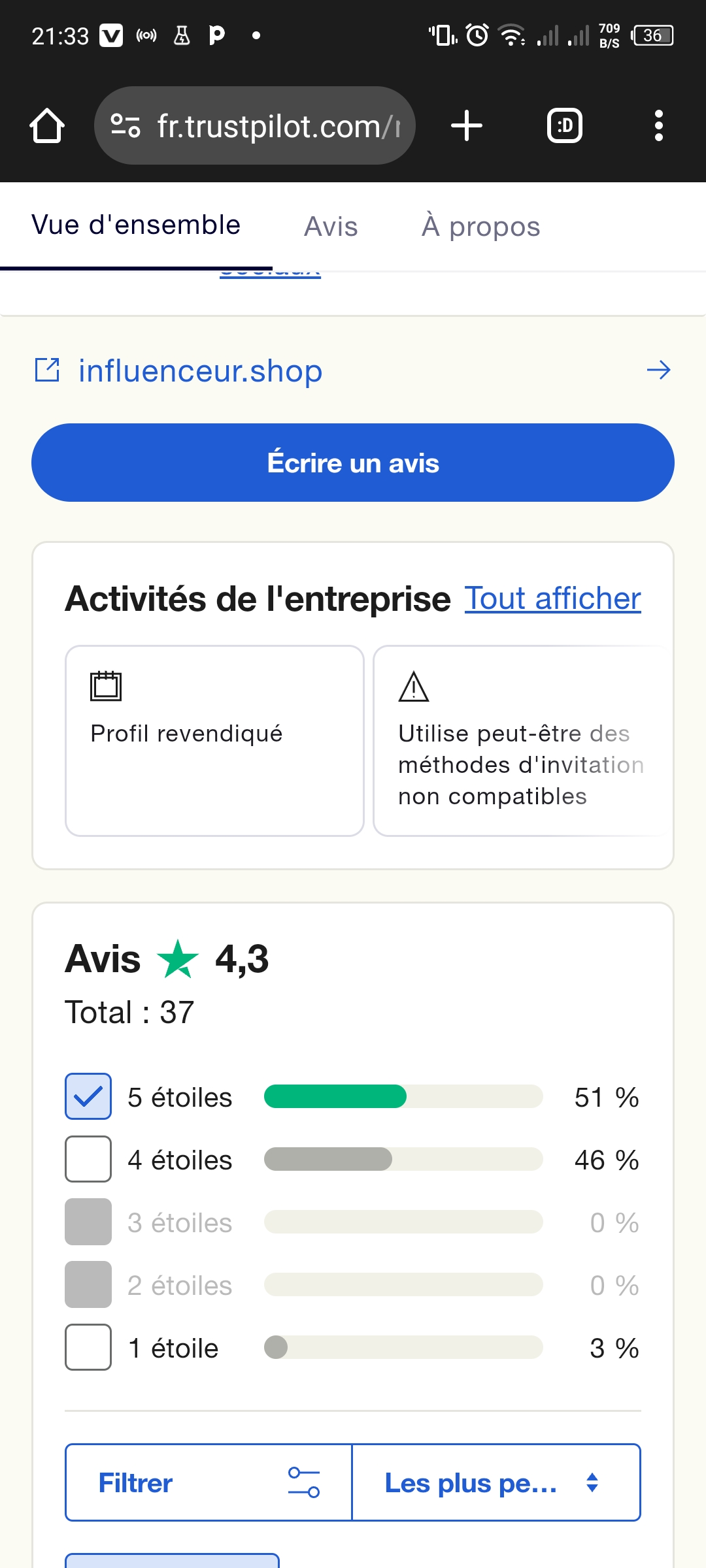
Task: Switch to the Avis tab
Action: (331, 227)
